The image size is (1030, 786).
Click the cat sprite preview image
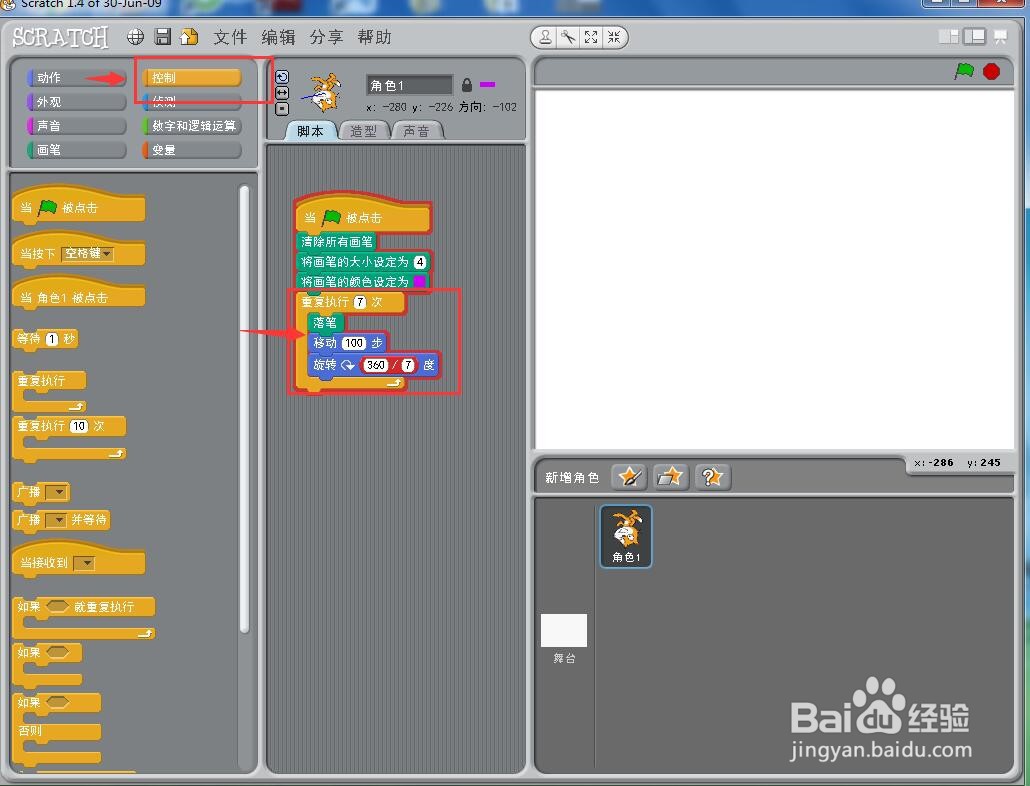[x=323, y=93]
